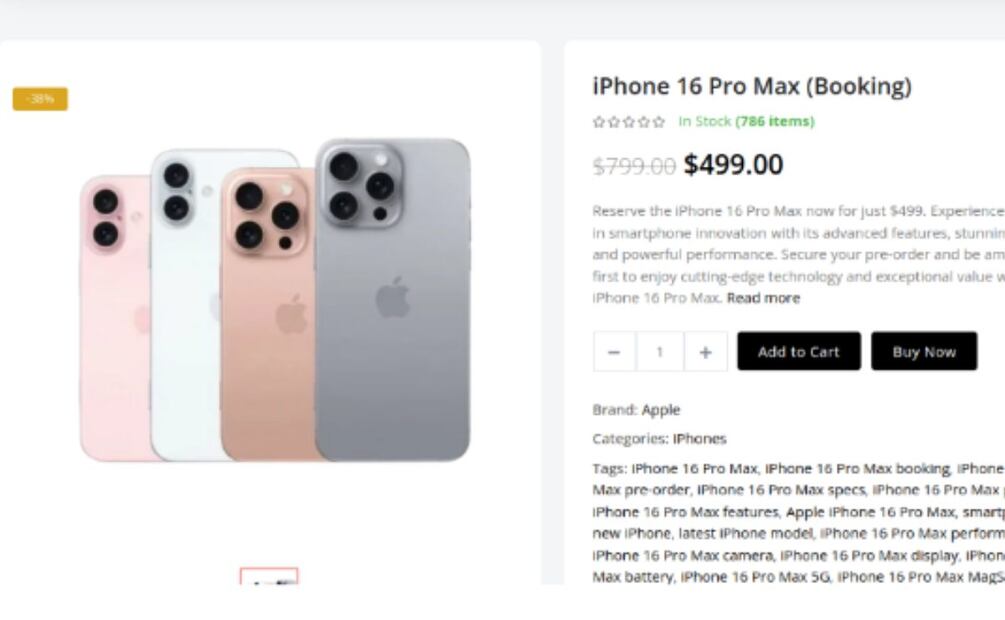This screenshot has width=1005, height=620.
Task: Expand description via Read more link
Action: click(763, 298)
